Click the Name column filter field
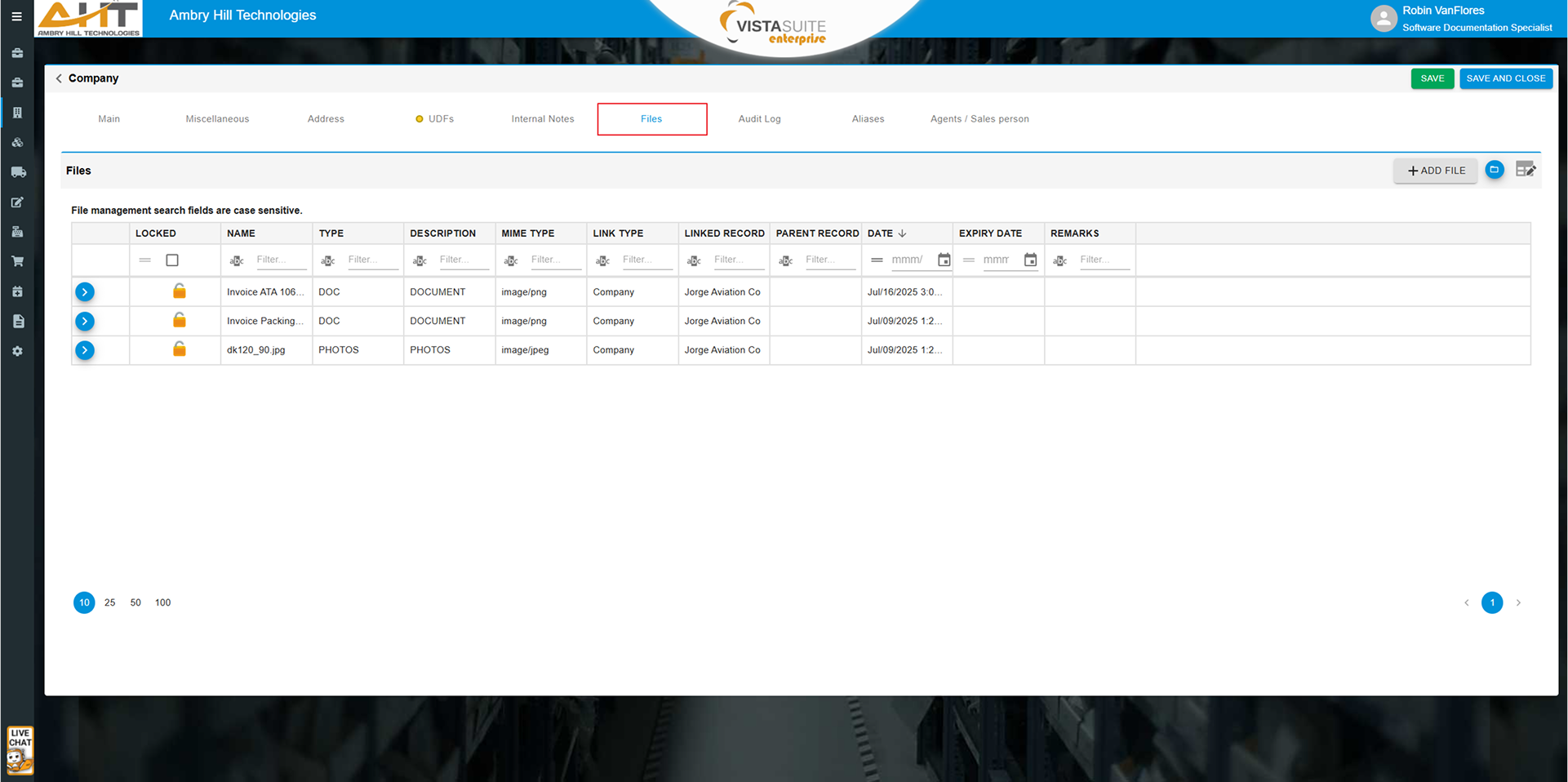The width and height of the screenshot is (1568, 782). pyautogui.click(x=280, y=260)
